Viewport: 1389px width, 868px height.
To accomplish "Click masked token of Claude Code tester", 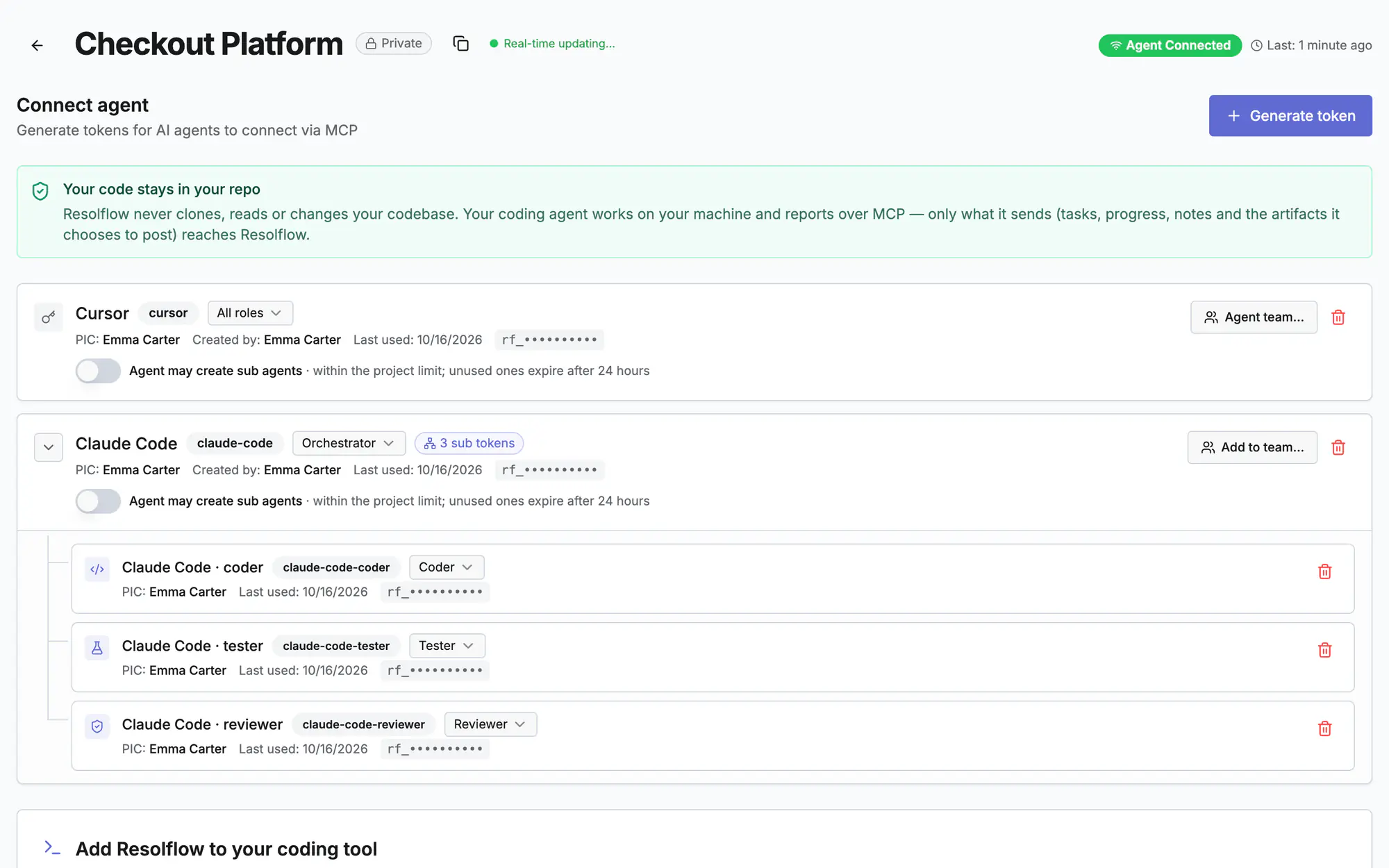I will point(435,671).
